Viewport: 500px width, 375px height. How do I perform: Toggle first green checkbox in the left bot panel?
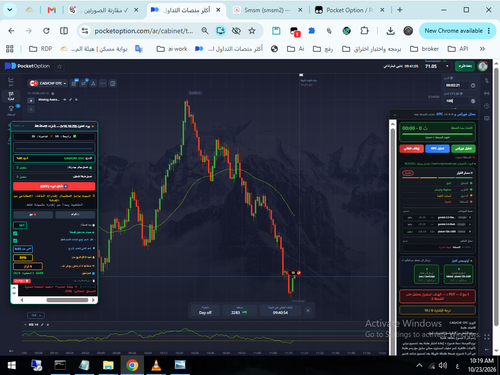point(15,233)
